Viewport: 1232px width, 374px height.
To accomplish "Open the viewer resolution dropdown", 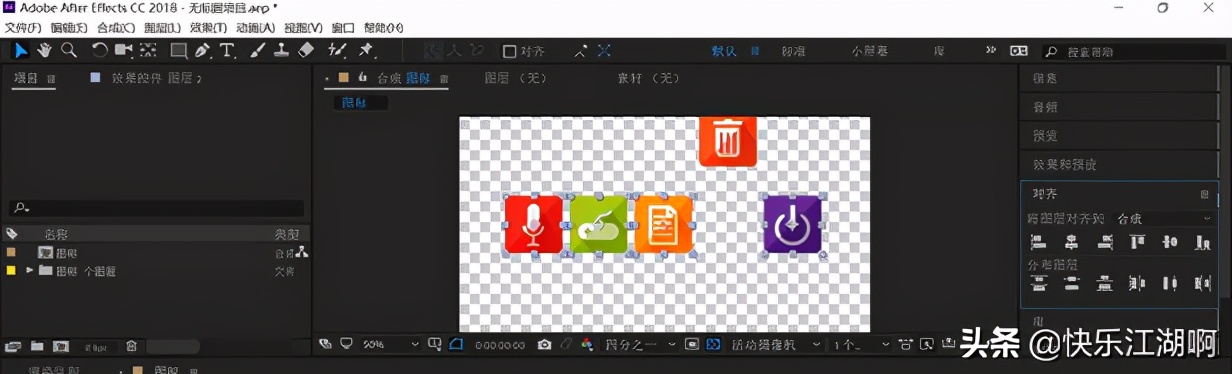I will [640, 344].
